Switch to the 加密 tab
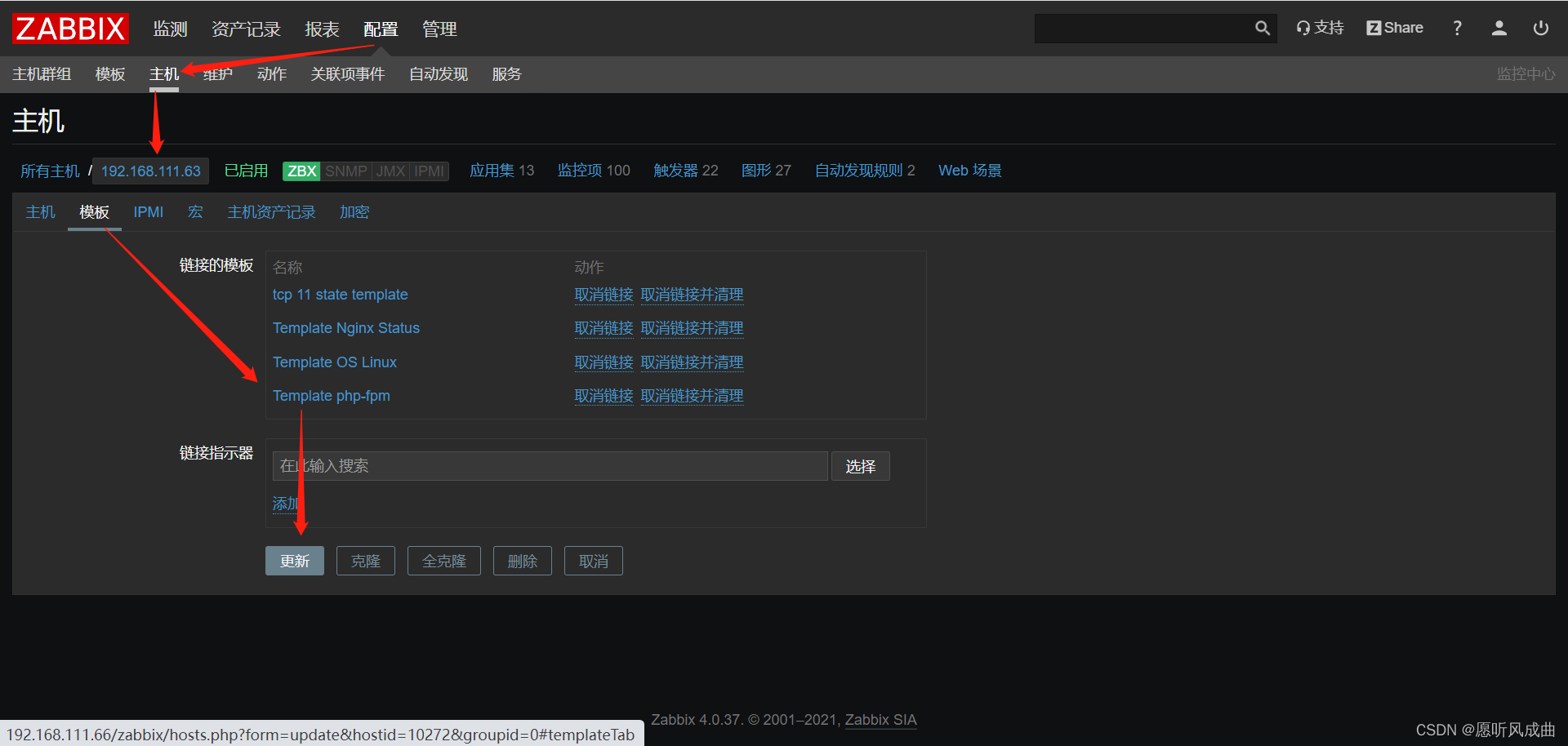This screenshot has height=746, width=1568. (354, 212)
